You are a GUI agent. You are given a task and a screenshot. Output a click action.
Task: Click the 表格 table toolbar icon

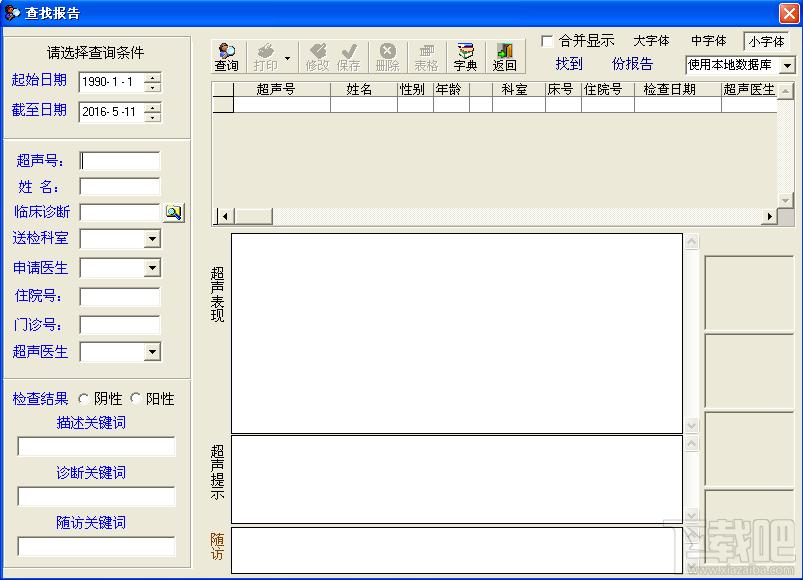click(427, 57)
